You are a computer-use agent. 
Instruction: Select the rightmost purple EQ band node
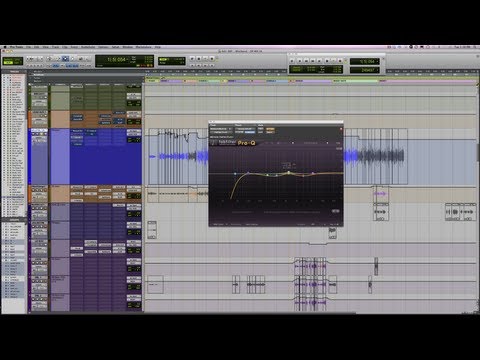313,173
